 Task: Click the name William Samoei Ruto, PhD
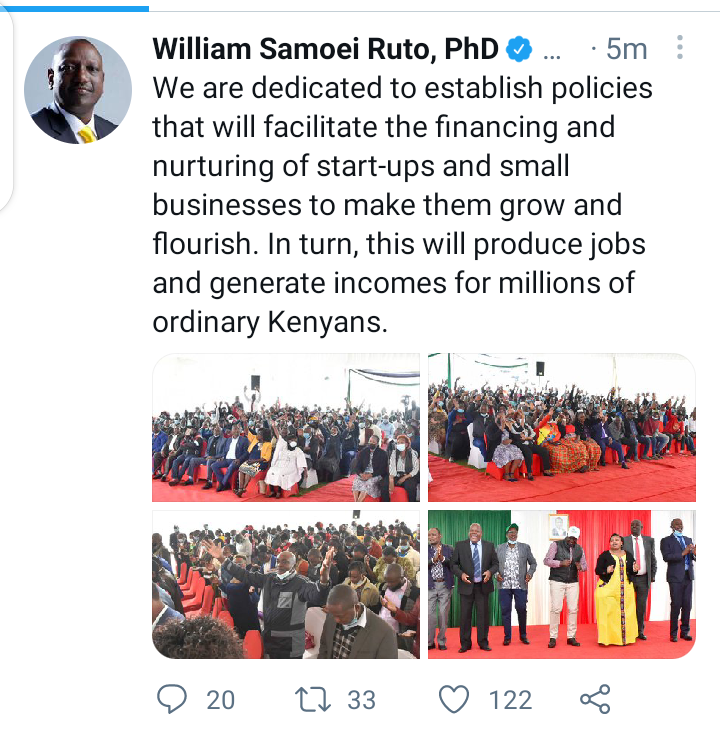coord(325,49)
